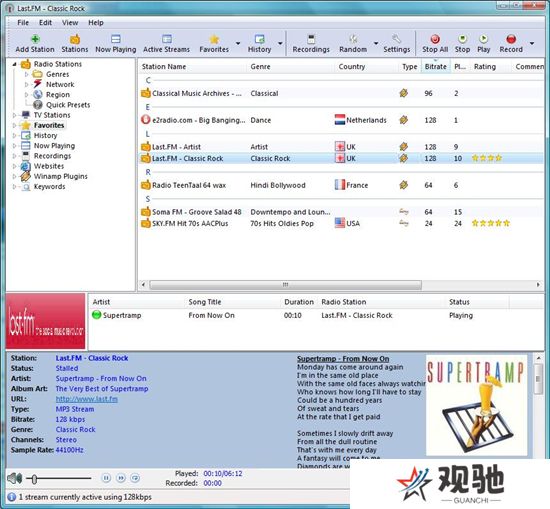Screen dimensions: 550x509
Task: Click the Supertramp album cover art
Action: pos(476,406)
